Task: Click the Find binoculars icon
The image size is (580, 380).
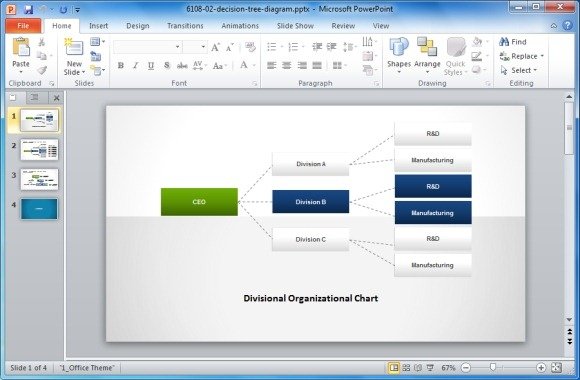Action: [504, 41]
